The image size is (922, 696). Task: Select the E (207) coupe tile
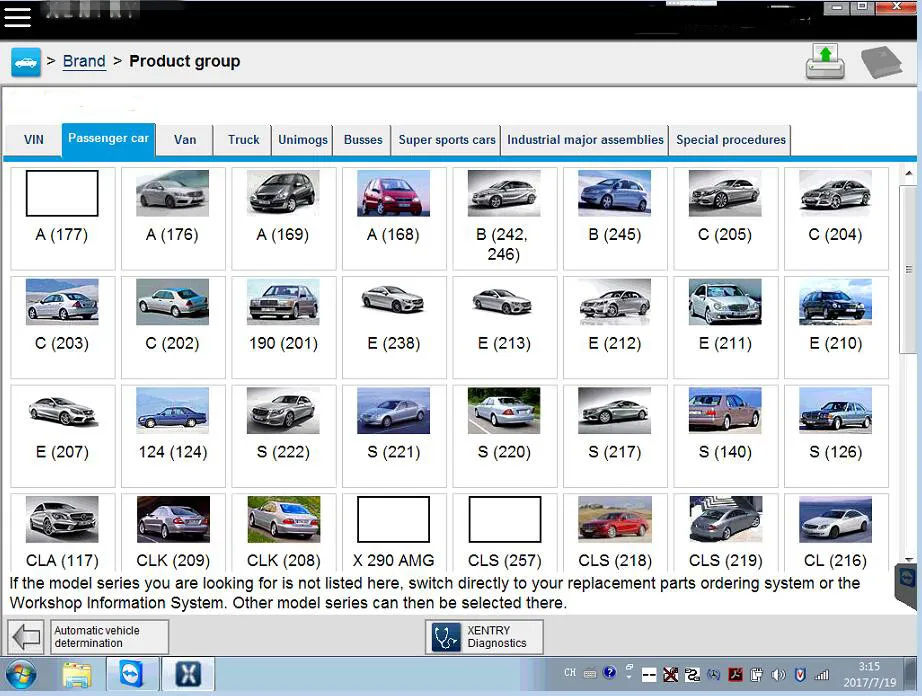coord(62,436)
